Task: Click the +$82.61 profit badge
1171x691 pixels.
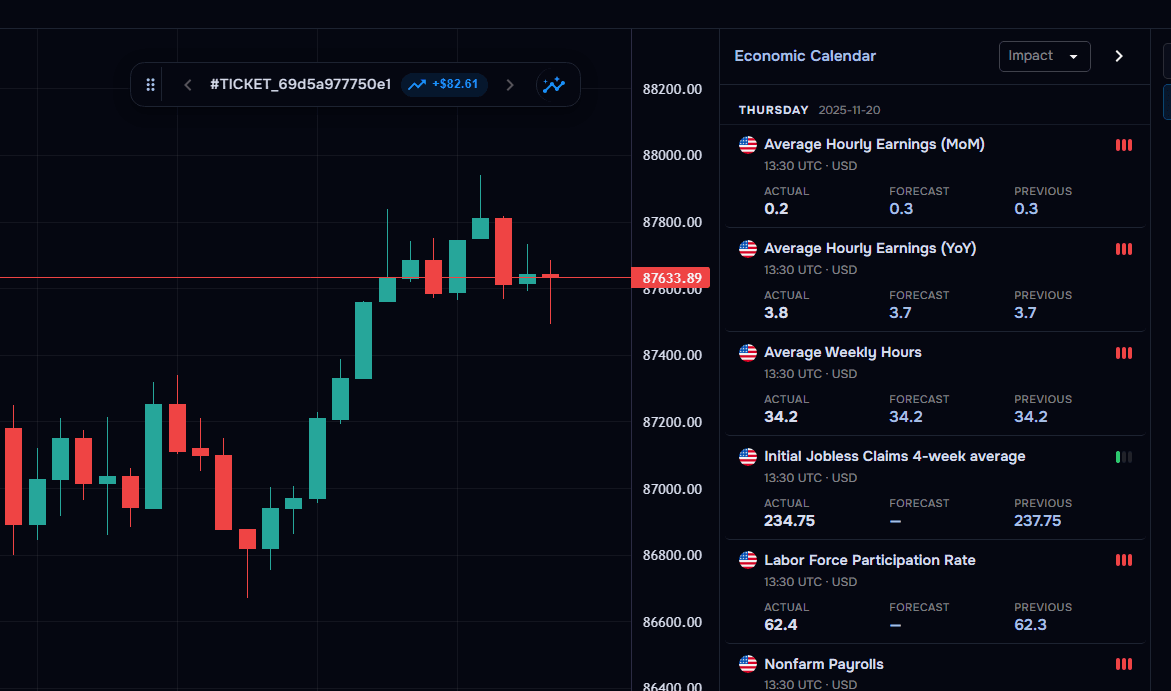Action: (x=443, y=84)
